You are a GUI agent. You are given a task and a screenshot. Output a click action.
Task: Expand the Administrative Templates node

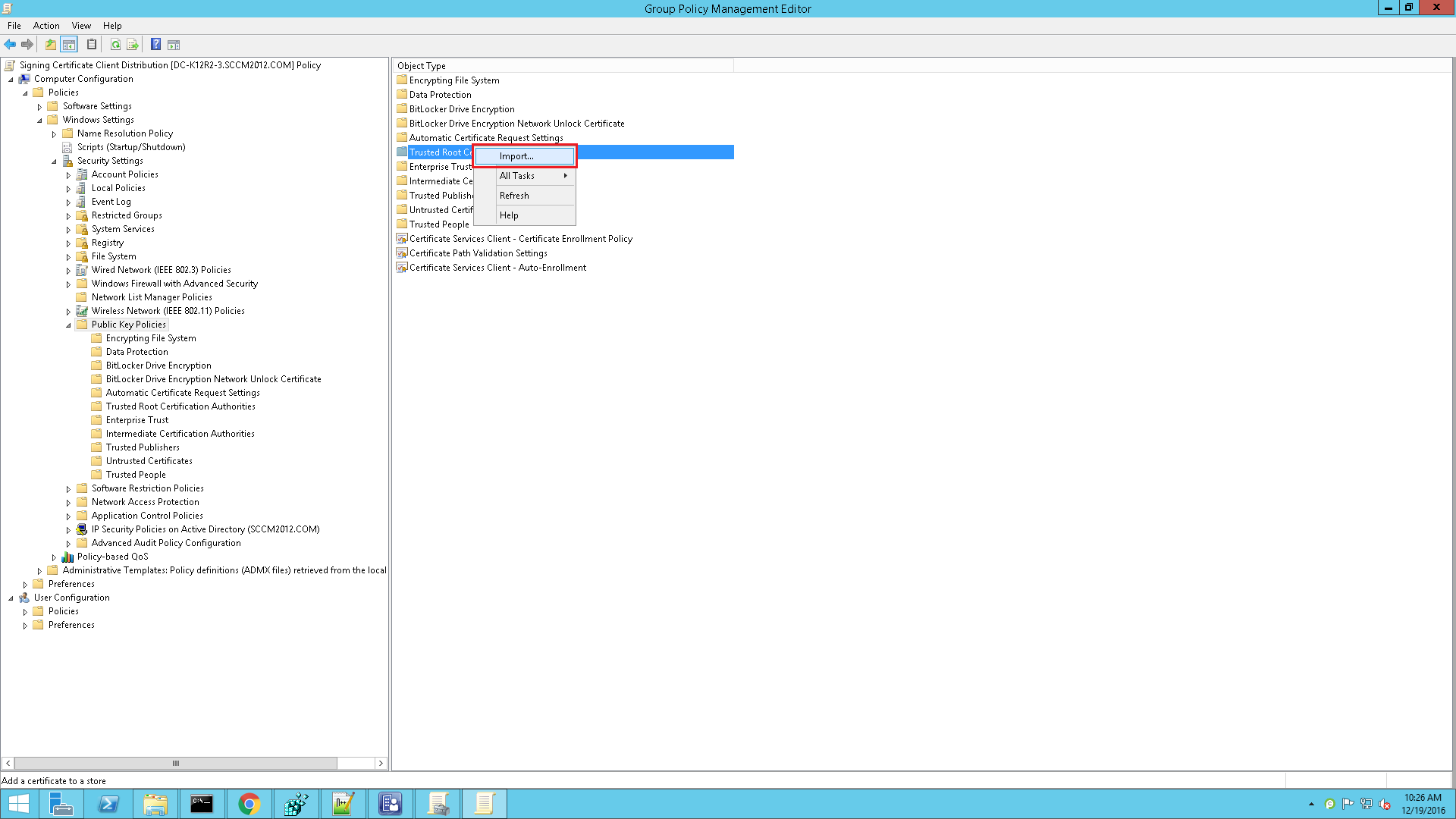pyautogui.click(x=39, y=571)
